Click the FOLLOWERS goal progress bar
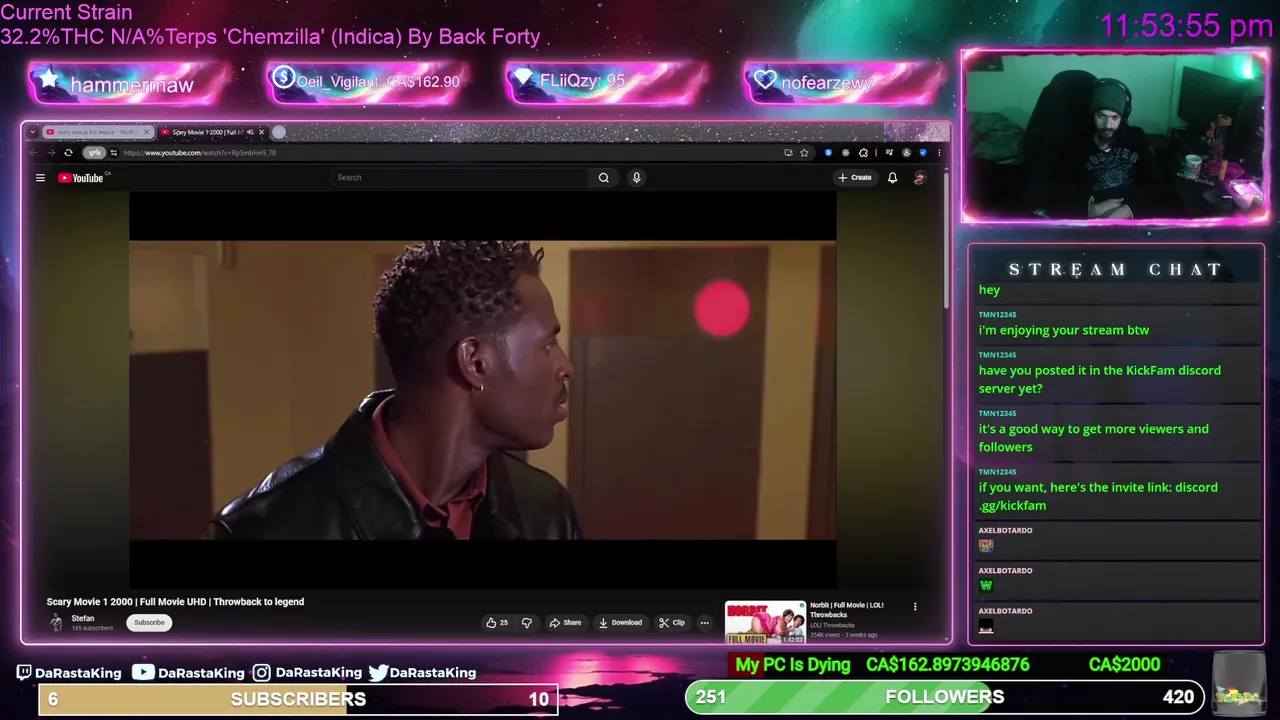Image resolution: width=1280 pixels, height=720 pixels. pyautogui.click(x=944, y=697)
